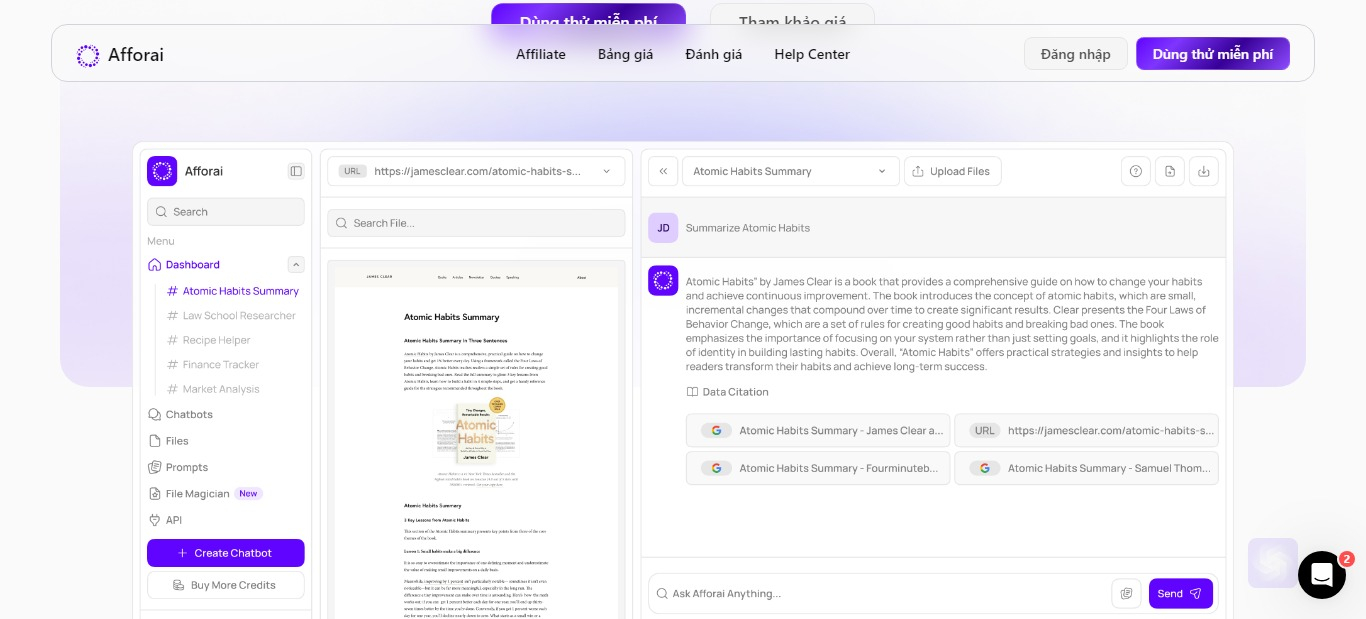Open the jamesclear.com URL dropdown in the file panel

coord(476,171)
